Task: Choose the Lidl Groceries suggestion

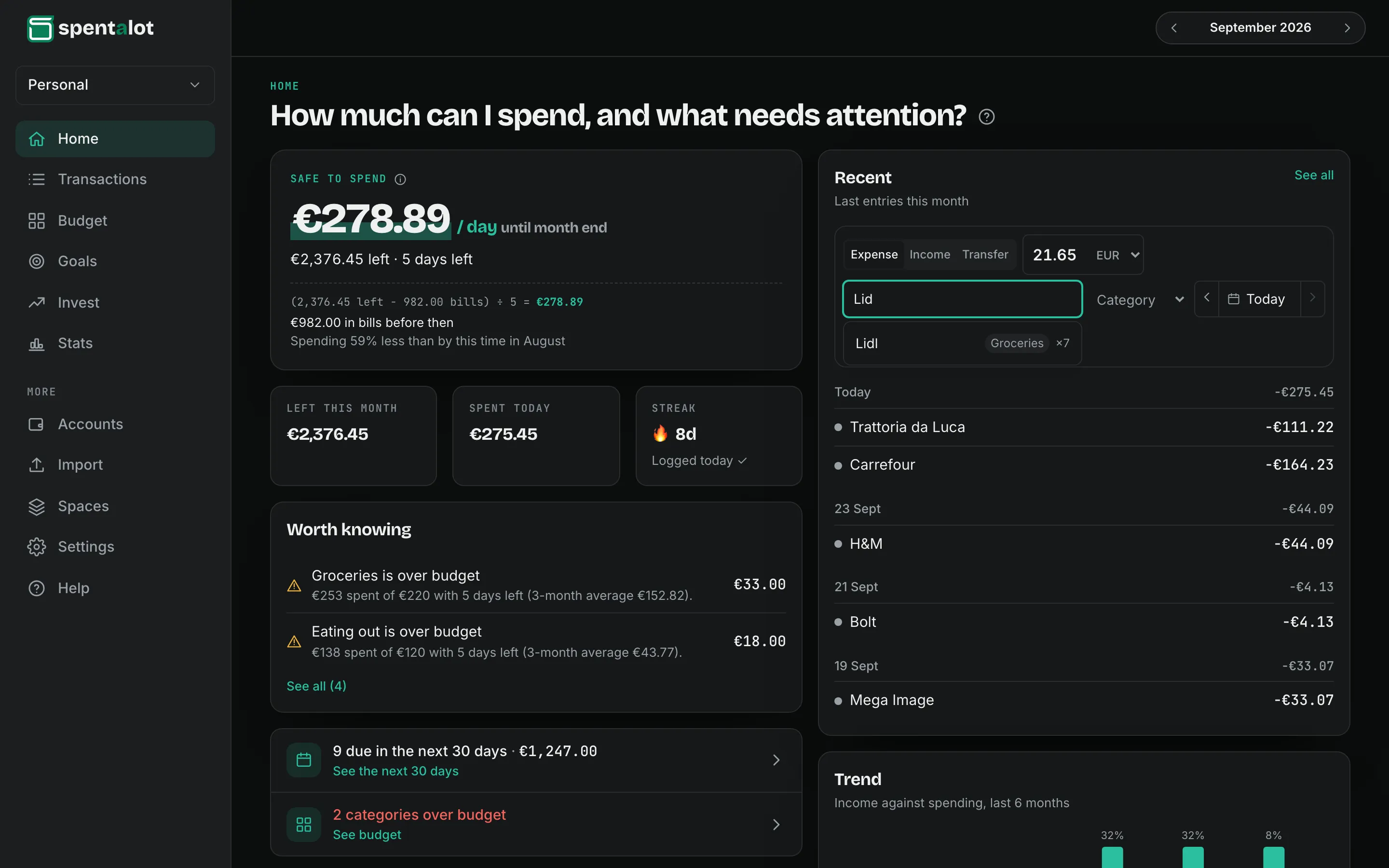Action: point(962,343)
